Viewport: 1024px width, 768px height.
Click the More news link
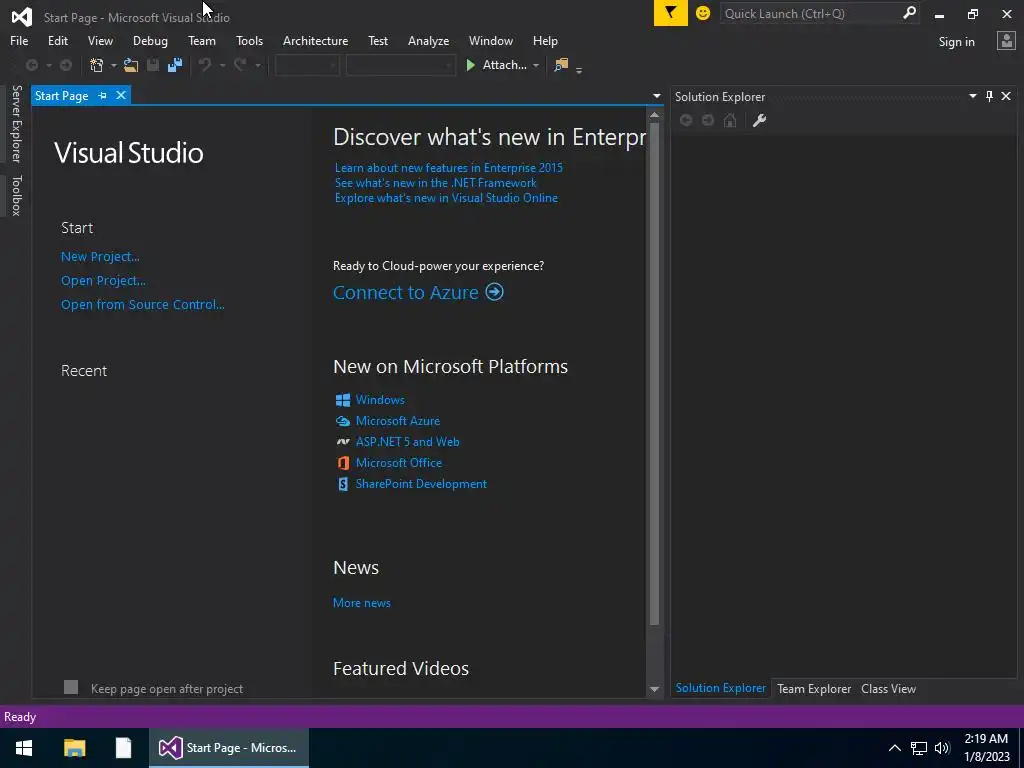click(x=362, y=603)
